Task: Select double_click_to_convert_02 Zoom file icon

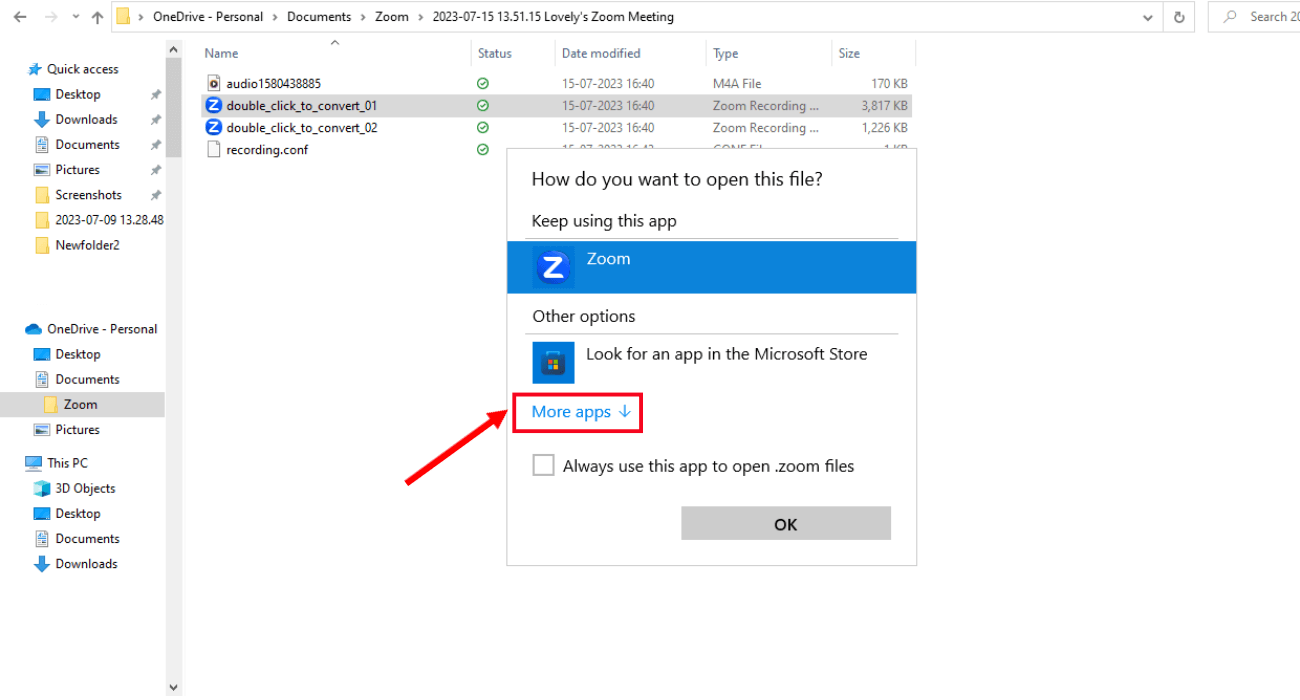Action: [213, 127]
